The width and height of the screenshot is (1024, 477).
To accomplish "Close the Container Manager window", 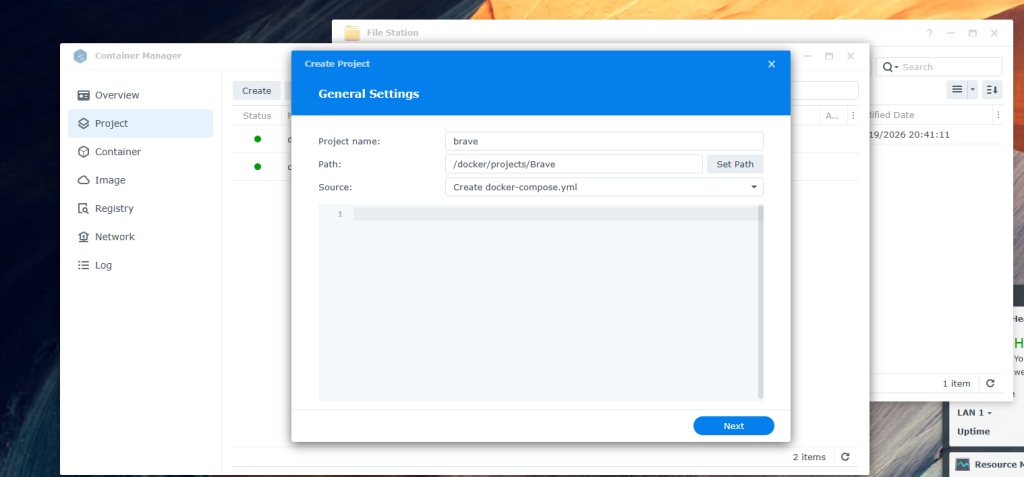I will pyautogui.click(x=850, y=56).
